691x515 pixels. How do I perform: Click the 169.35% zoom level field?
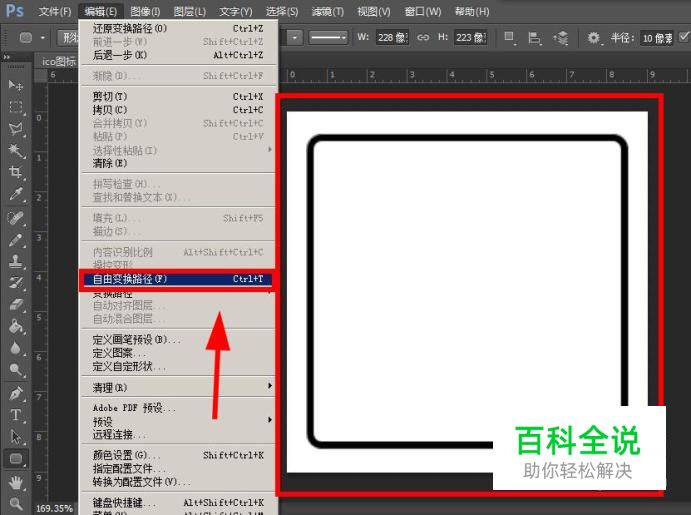[54, 508]
